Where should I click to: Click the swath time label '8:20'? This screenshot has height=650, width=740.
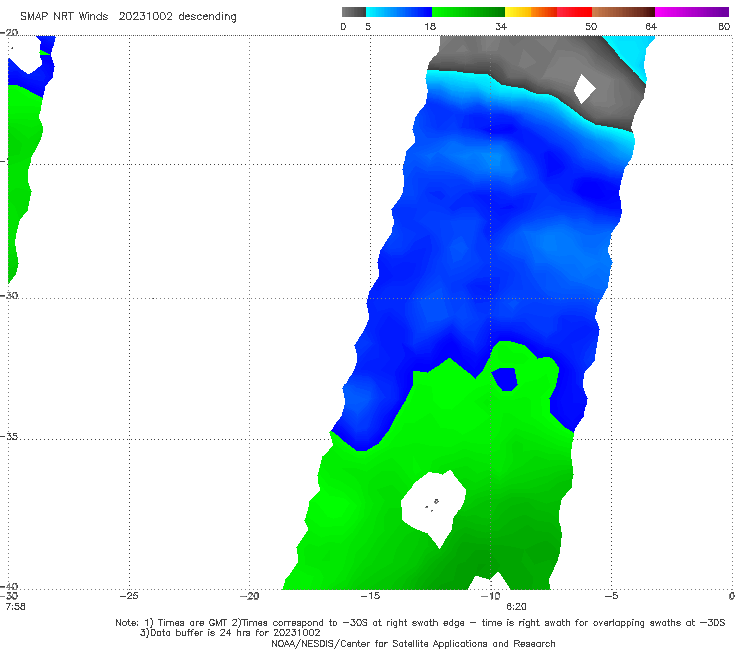(x=516, y=607)
